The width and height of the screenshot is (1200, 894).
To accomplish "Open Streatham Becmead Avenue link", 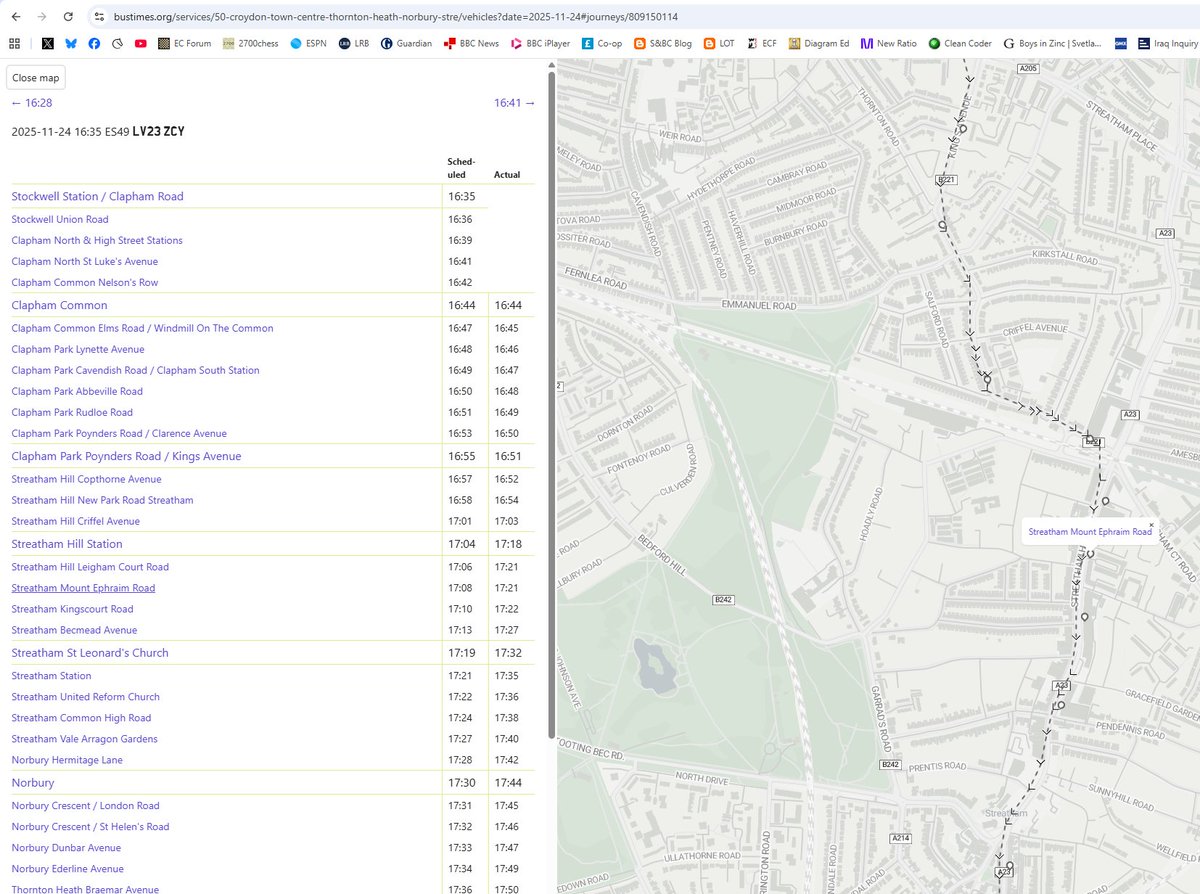I will (x=74, y=630).
